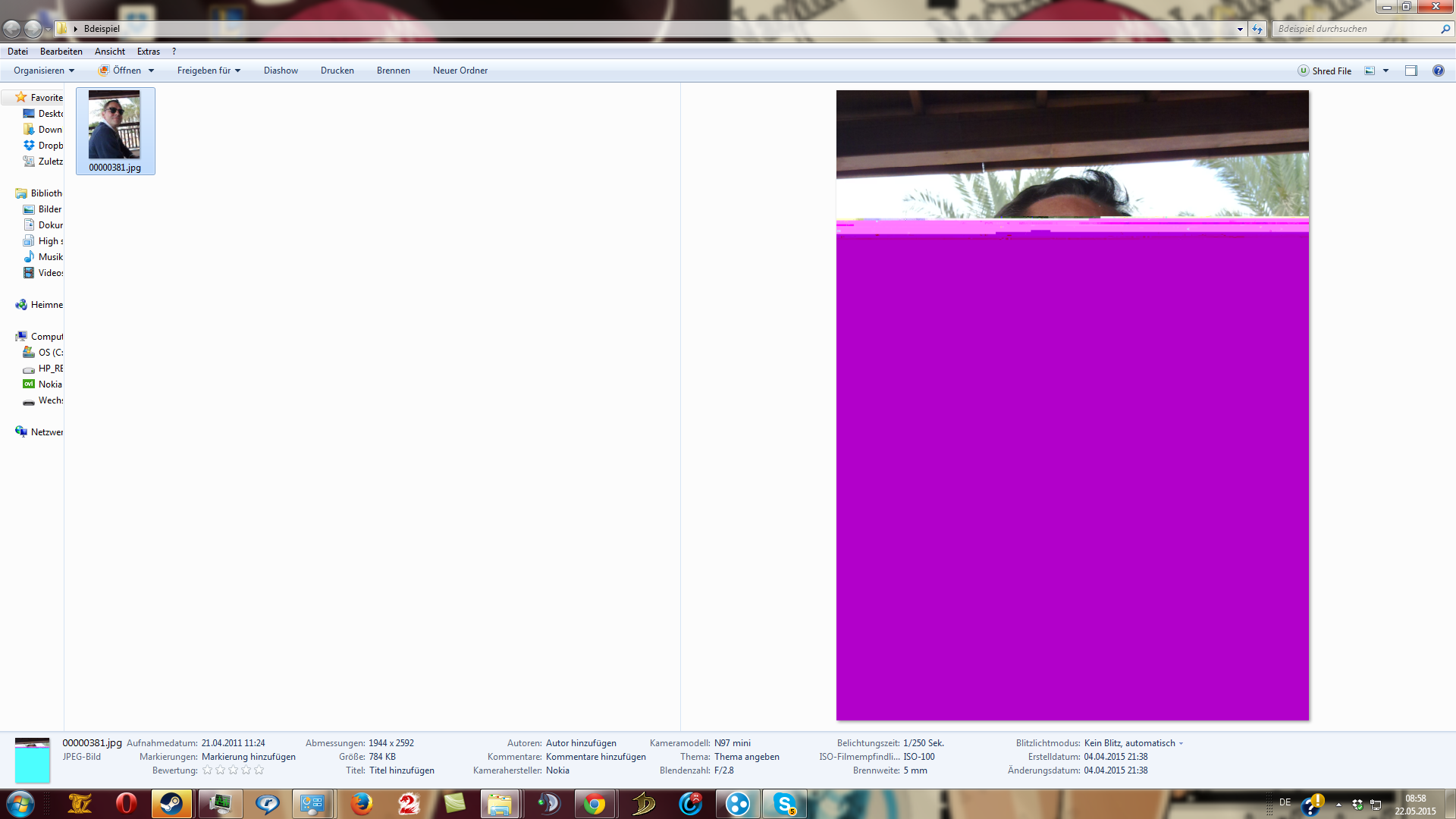Viewport: 1456px width, 819px height.
Task: Open the view options dropdown arrow
Action: 1385,71
